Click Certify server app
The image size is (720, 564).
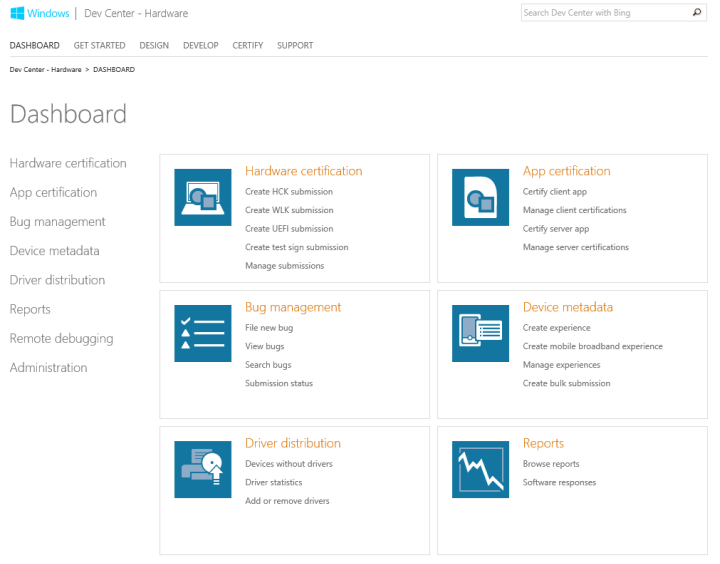[556, 229]
